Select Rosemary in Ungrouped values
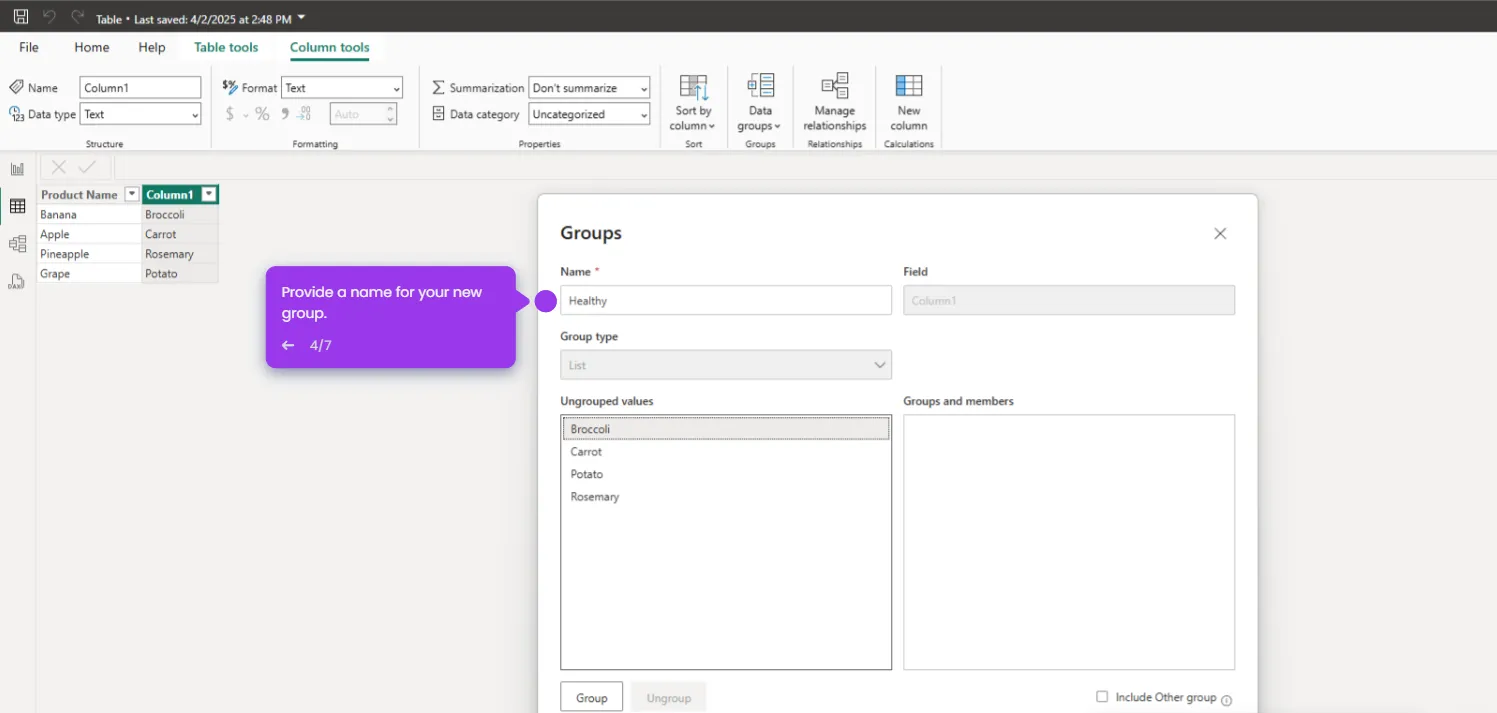 [x=726, y=497]
